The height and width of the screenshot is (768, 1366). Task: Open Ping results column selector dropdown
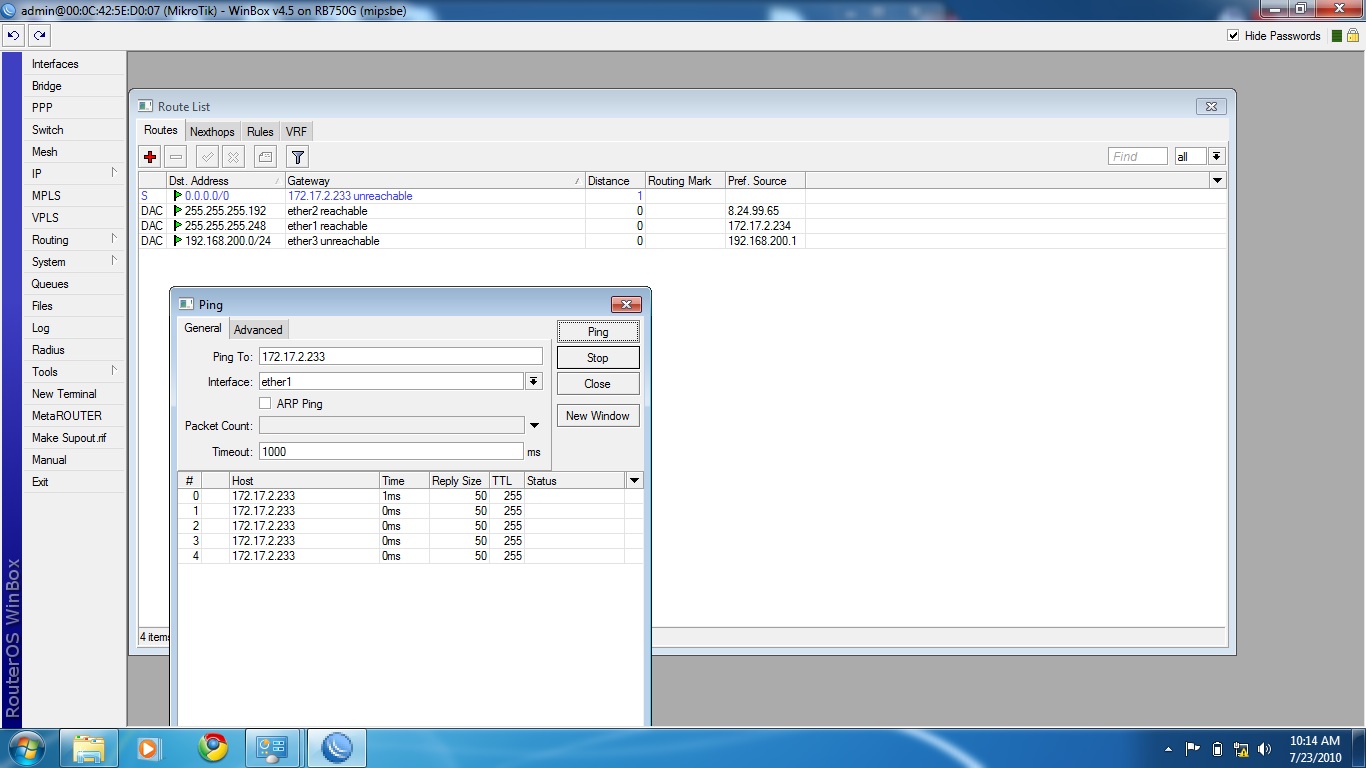pos(634,481)
